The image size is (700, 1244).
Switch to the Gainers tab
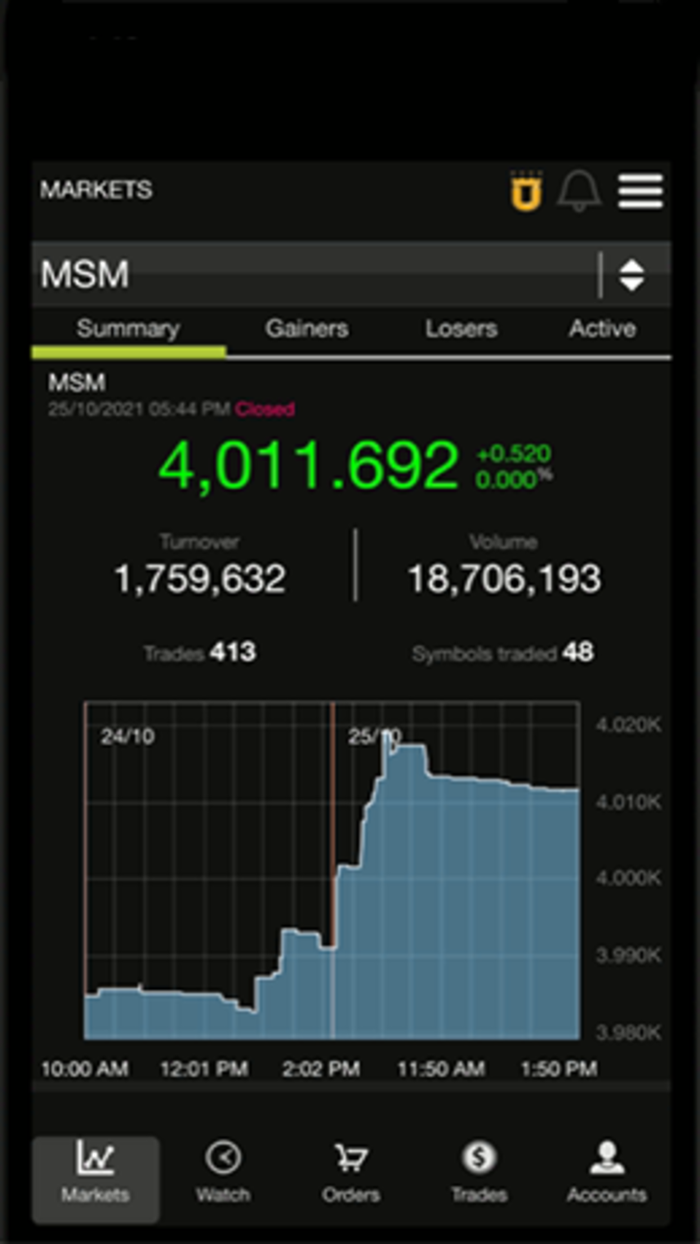(307, 329)
